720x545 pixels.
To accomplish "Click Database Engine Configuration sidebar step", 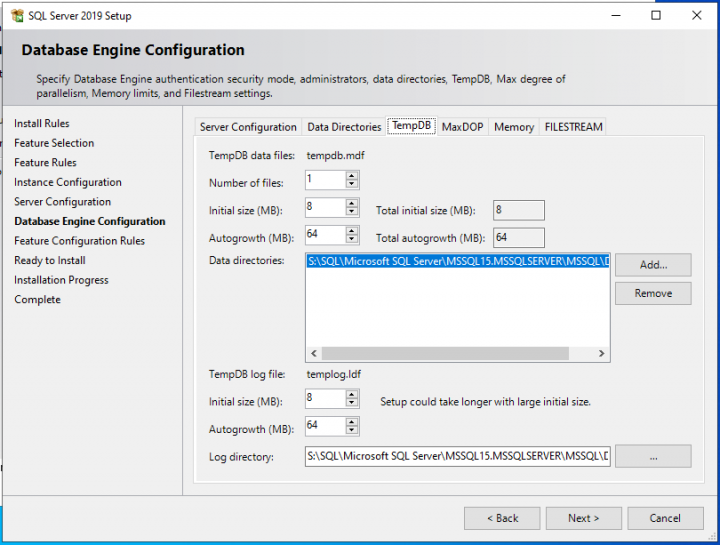I will pyautogui.click(x=90, y=221).
